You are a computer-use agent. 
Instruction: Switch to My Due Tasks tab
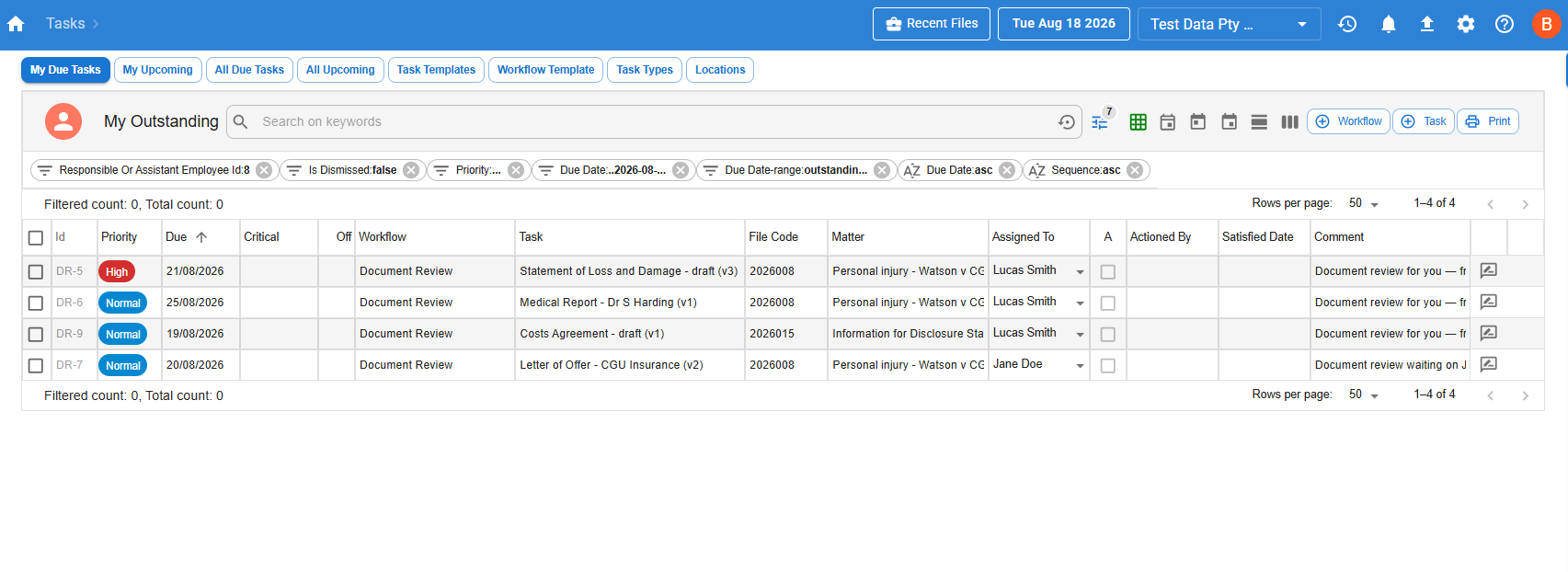pyautogui.click(x=65, y=70)
